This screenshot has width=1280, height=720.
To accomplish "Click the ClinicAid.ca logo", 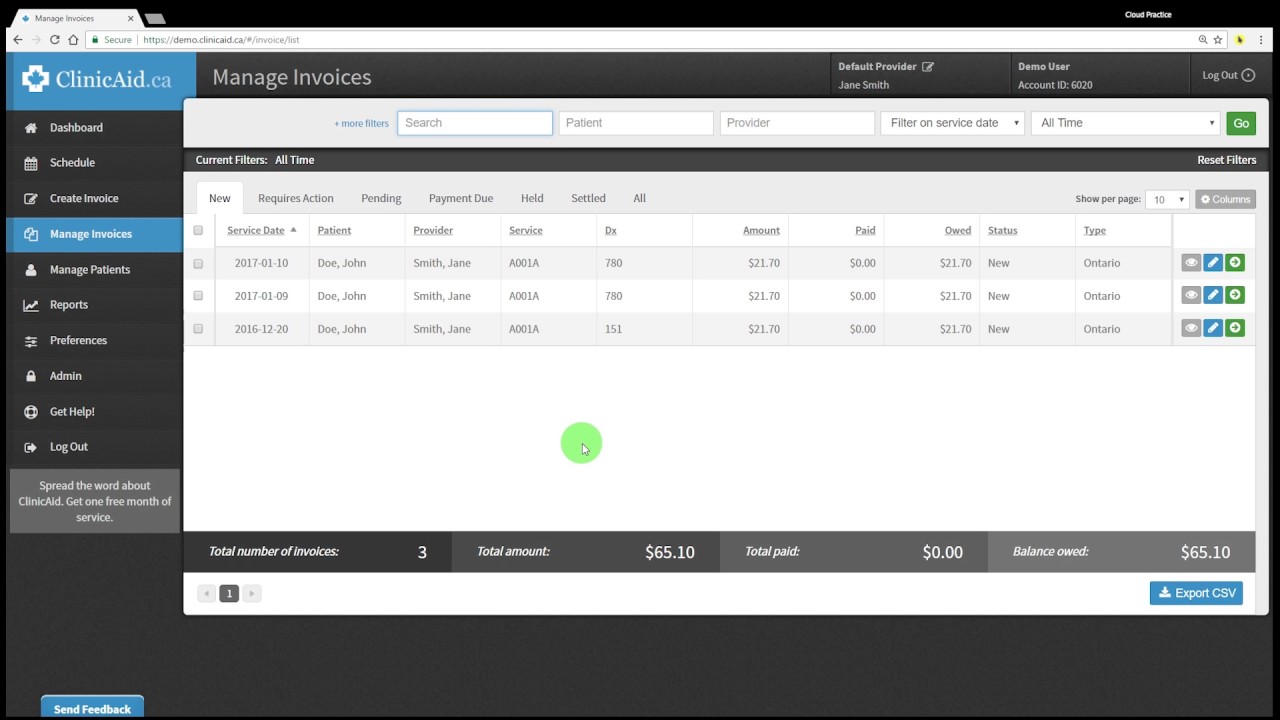I will coord(96,79).
